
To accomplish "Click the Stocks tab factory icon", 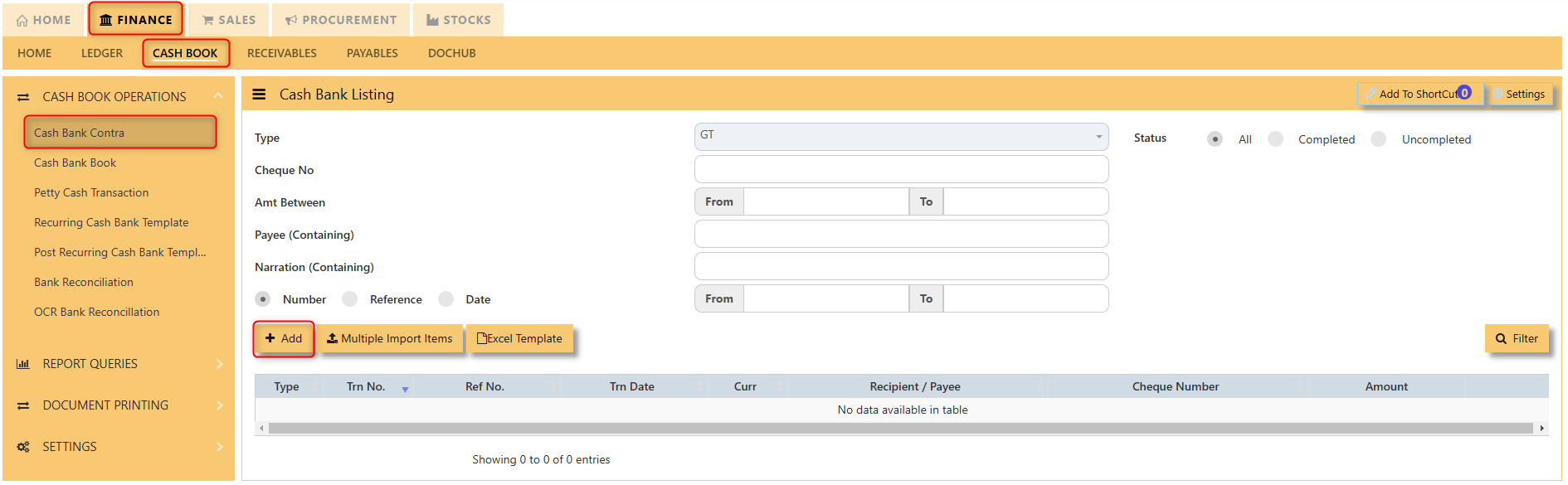I will tap(432, 20).
